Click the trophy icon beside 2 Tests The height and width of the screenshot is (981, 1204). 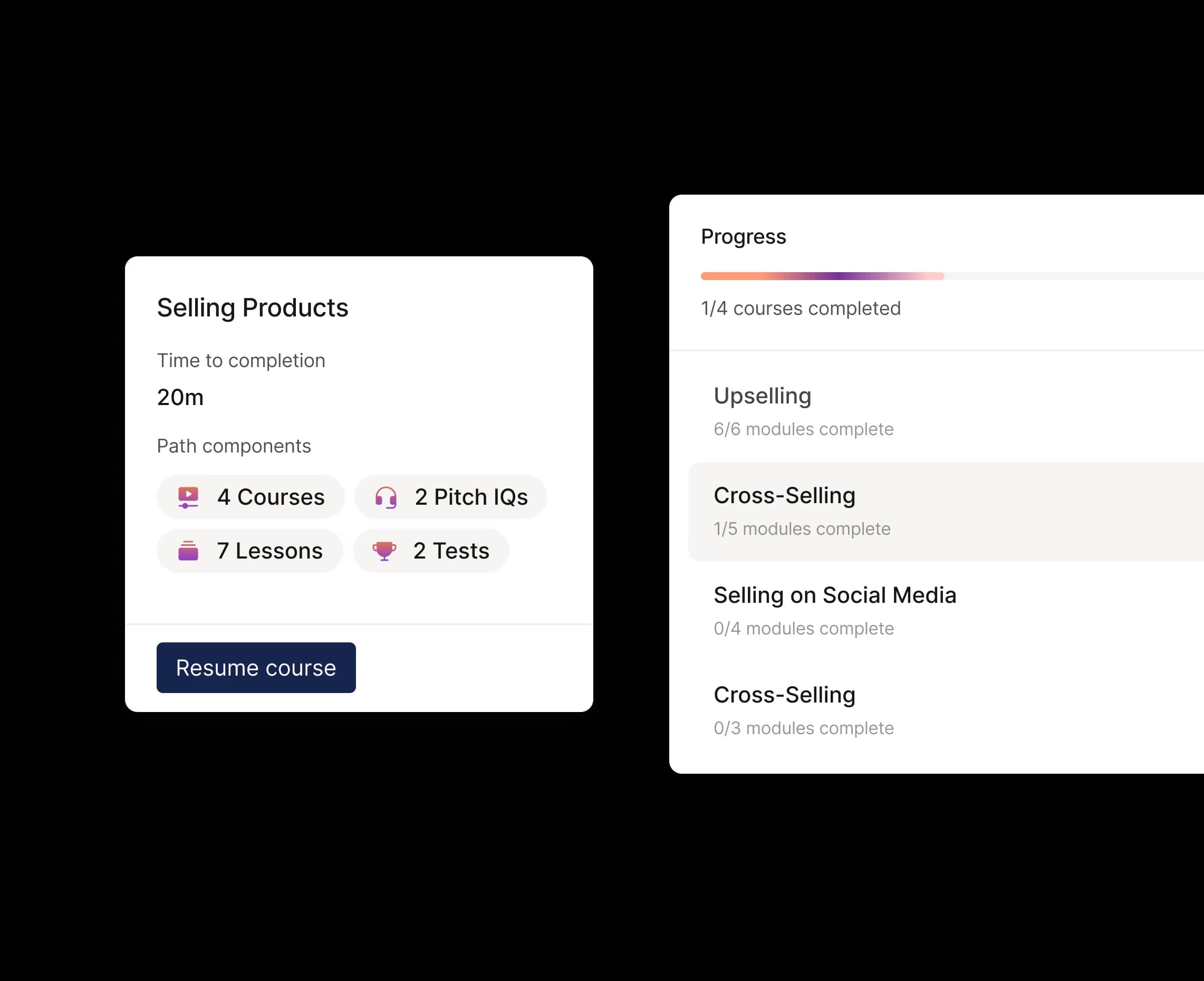pyautogui.click(x=384, y=551)
